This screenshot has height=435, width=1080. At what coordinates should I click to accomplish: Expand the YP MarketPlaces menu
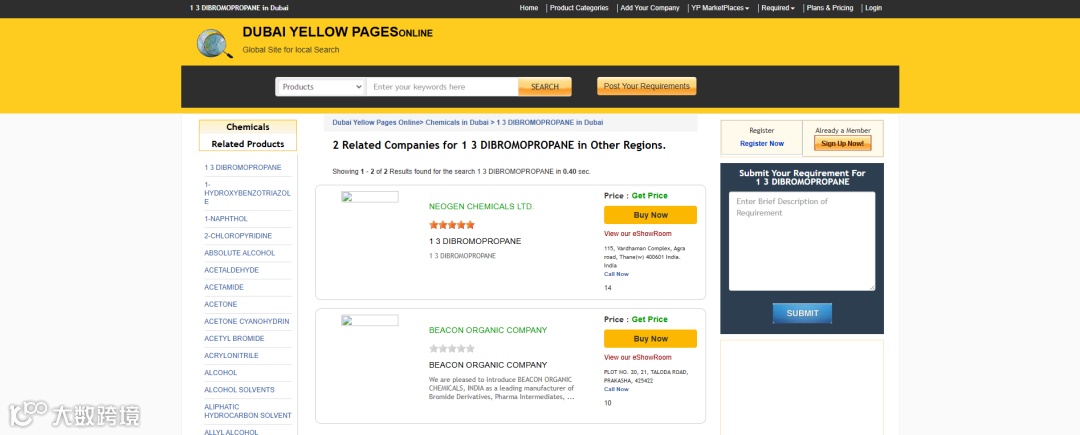(x=720, y=8)
